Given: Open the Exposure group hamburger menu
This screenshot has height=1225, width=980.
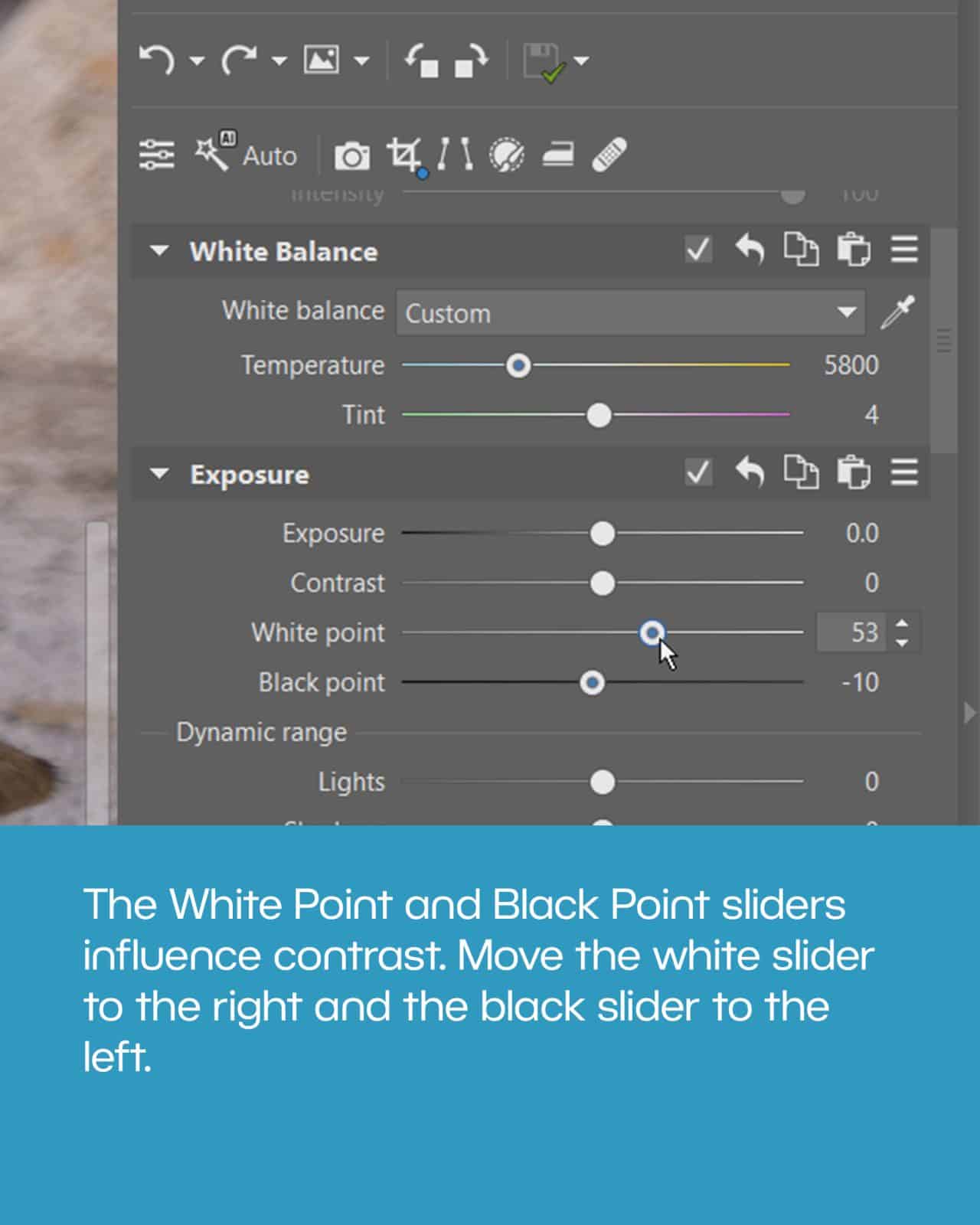Looking at the screenshot, I should 904,472.
